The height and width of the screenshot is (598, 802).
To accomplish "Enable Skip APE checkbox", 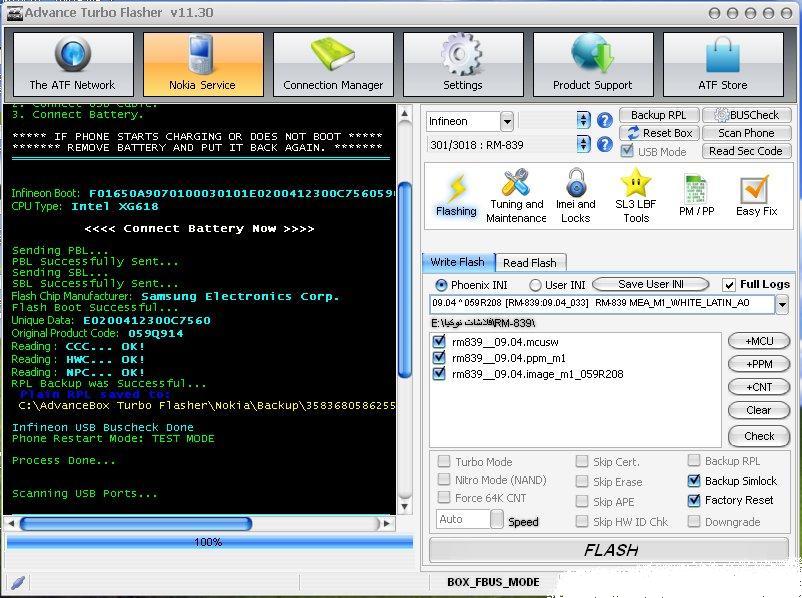I will coord(582,501).
